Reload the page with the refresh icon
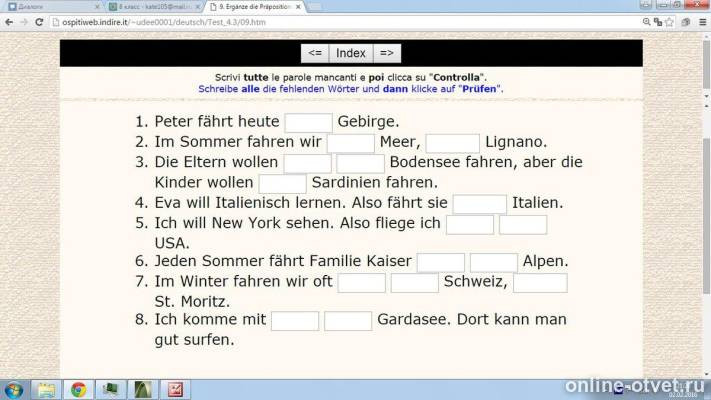 tap(39, 22)
